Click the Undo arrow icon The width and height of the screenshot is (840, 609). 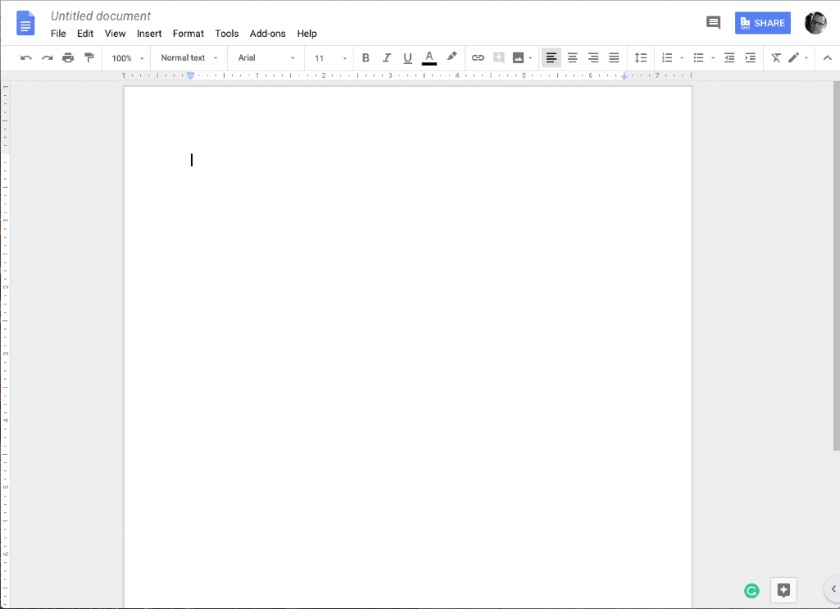click(x=26, y=58)
